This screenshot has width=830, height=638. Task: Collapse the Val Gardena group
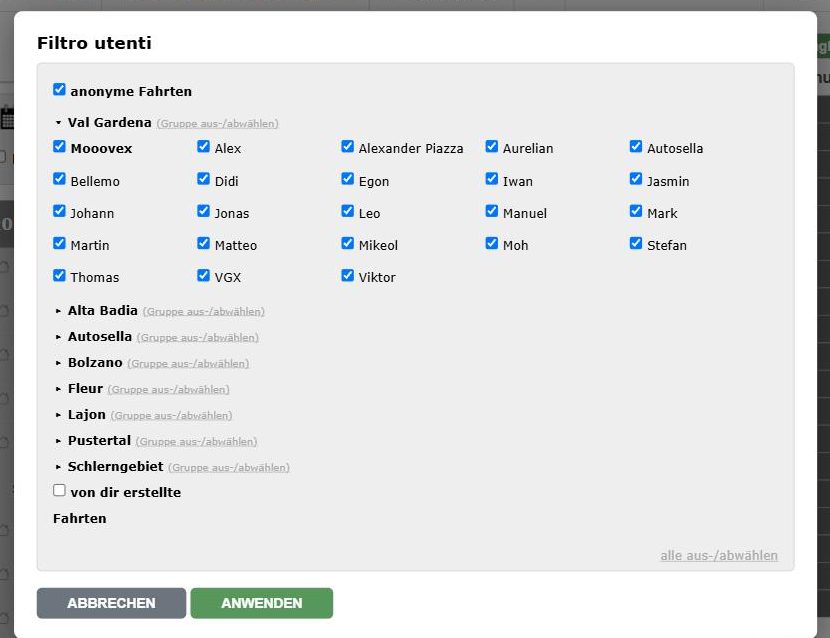58,123
